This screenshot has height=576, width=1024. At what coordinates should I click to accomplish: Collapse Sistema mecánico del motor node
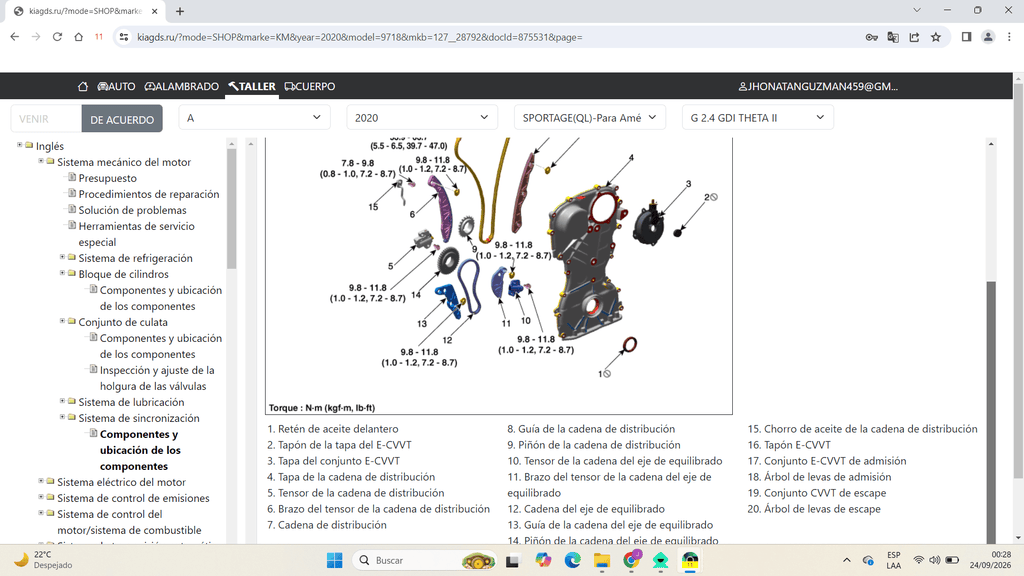[41, 161]
